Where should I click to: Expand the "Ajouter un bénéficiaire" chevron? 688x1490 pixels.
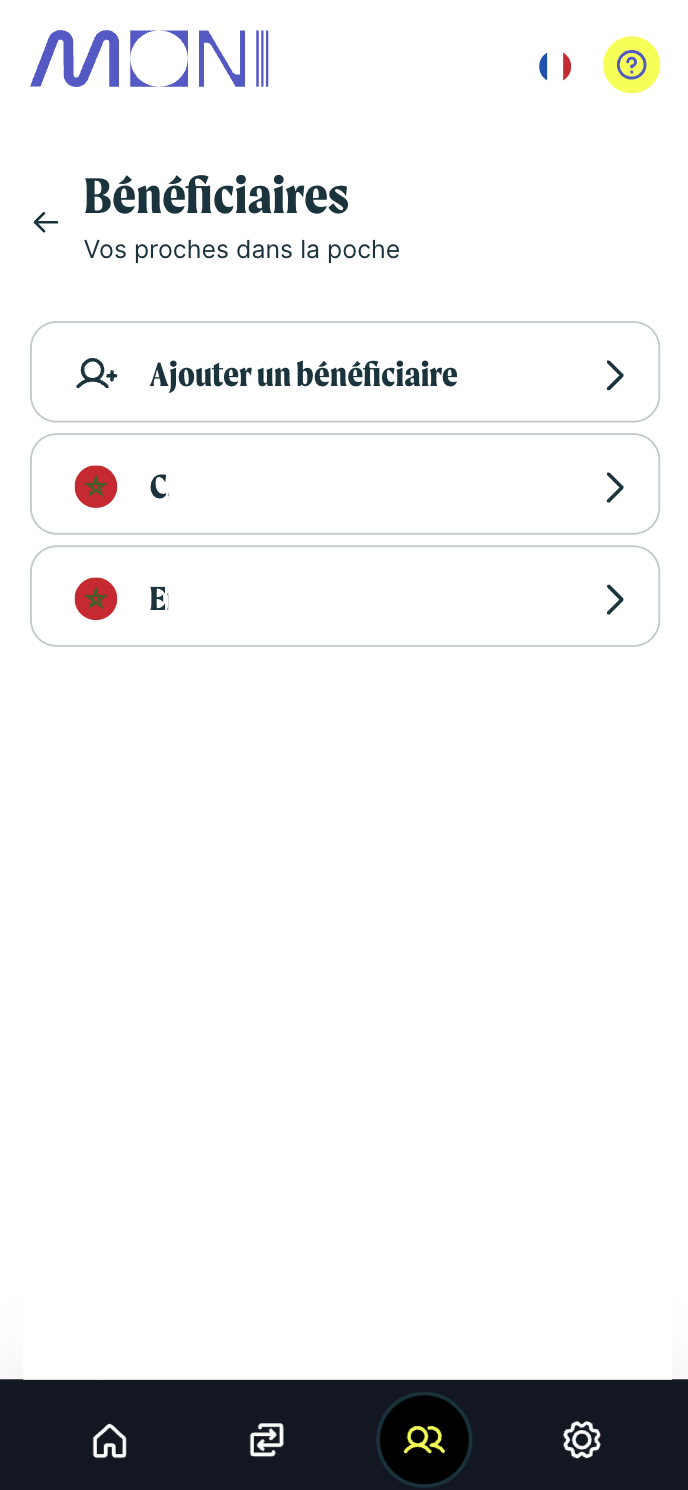[x=615, y=375]
